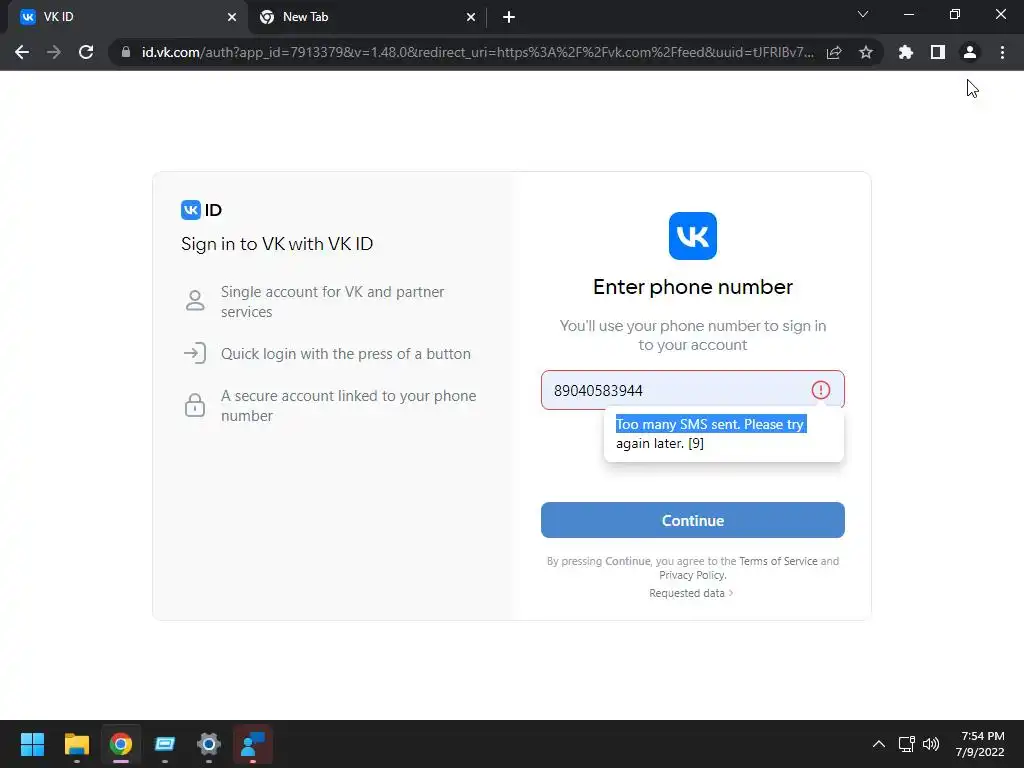Expand the Requested data link
The width and height of the screenshot is (1024, 768).
point(691,593)
